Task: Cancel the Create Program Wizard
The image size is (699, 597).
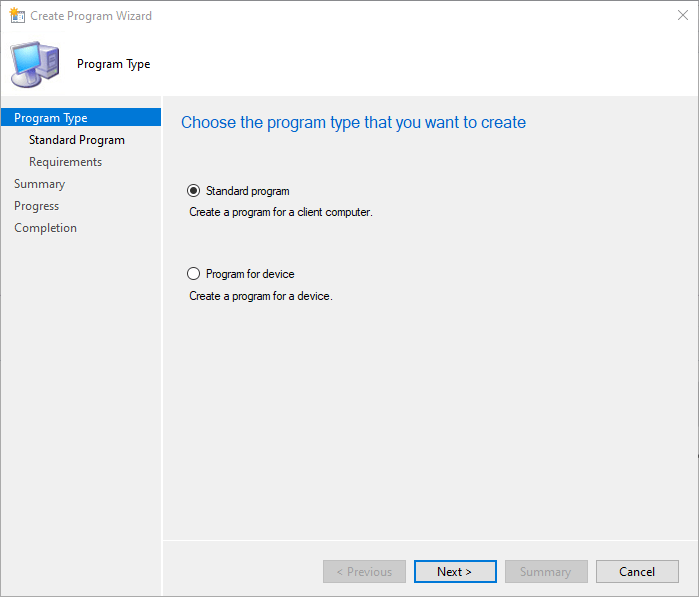Action: (637, 572)
